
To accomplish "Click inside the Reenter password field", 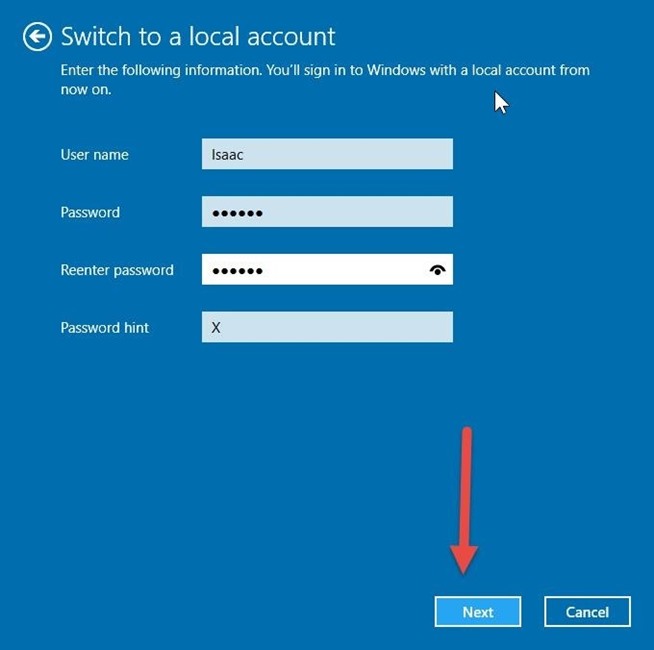I will pos(340,270).
